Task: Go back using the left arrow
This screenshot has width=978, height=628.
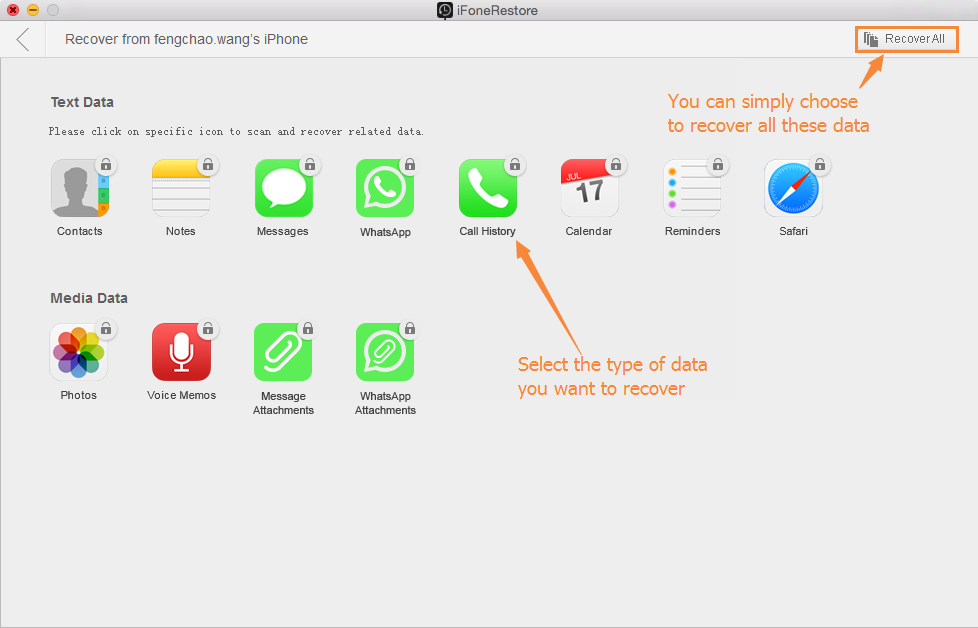Action: (x=22, y=39)
